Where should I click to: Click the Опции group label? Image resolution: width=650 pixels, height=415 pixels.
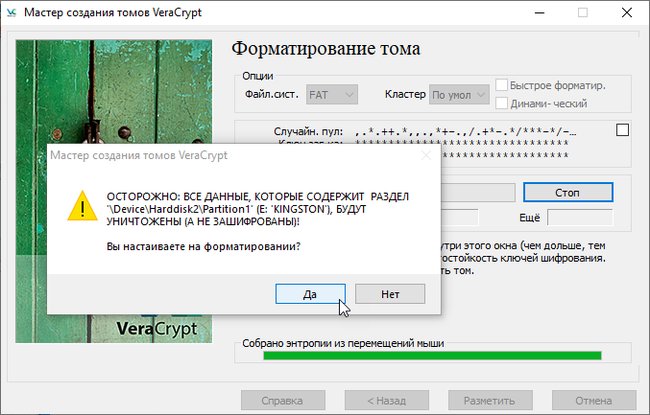pyautogui.click(x=257, y=76)
